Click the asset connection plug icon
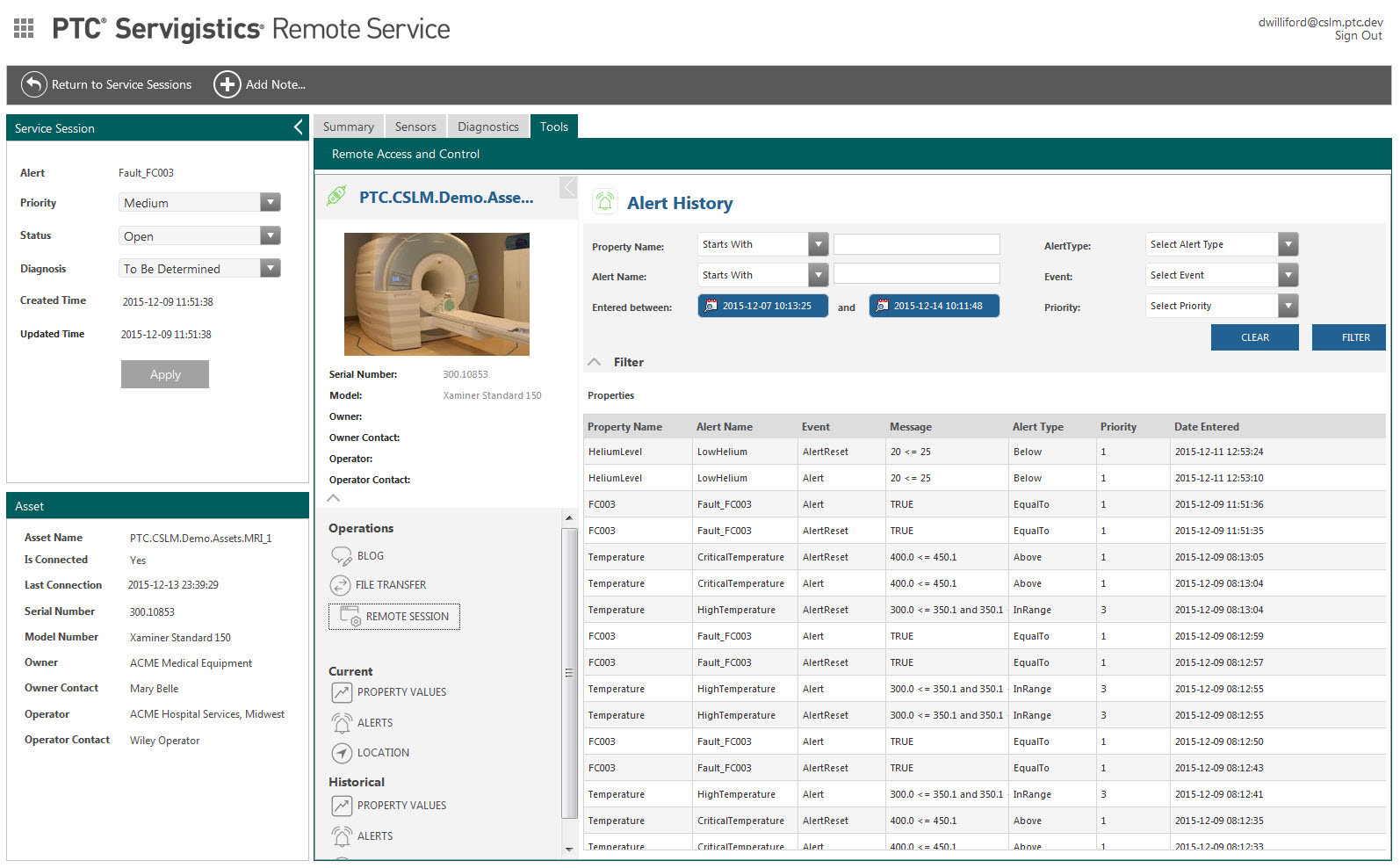This screenshot has height=868, width=1400. pyautogui.click(x=336, y=196)
